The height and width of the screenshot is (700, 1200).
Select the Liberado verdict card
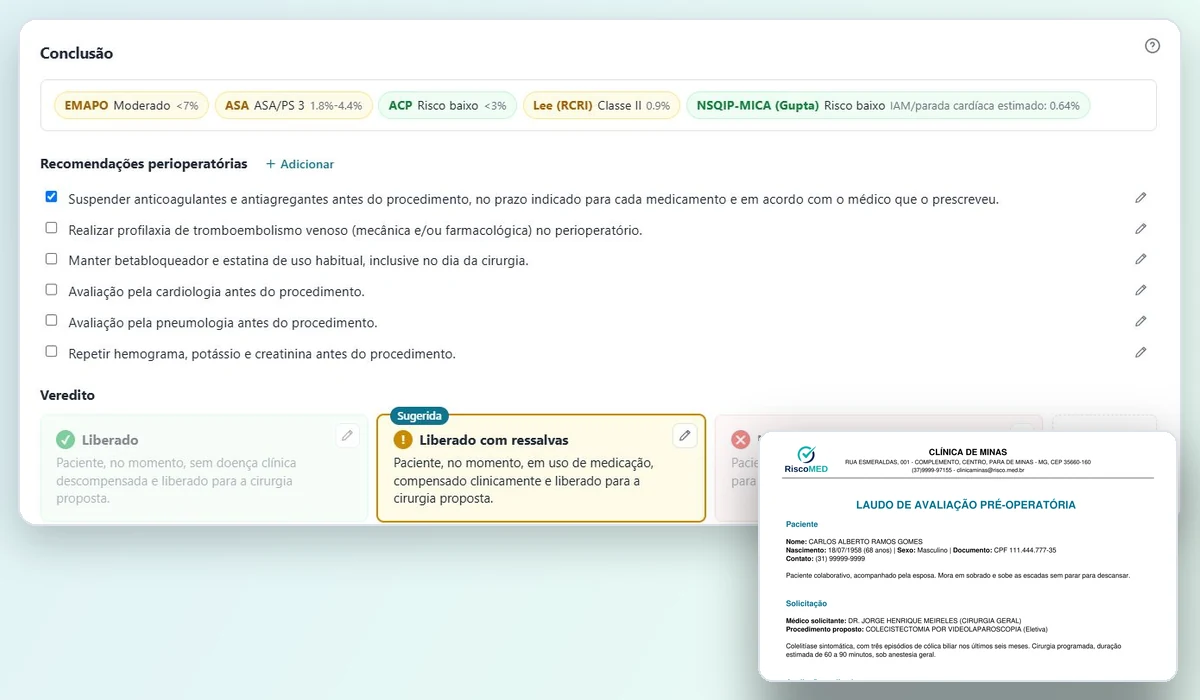coord(204,468)
